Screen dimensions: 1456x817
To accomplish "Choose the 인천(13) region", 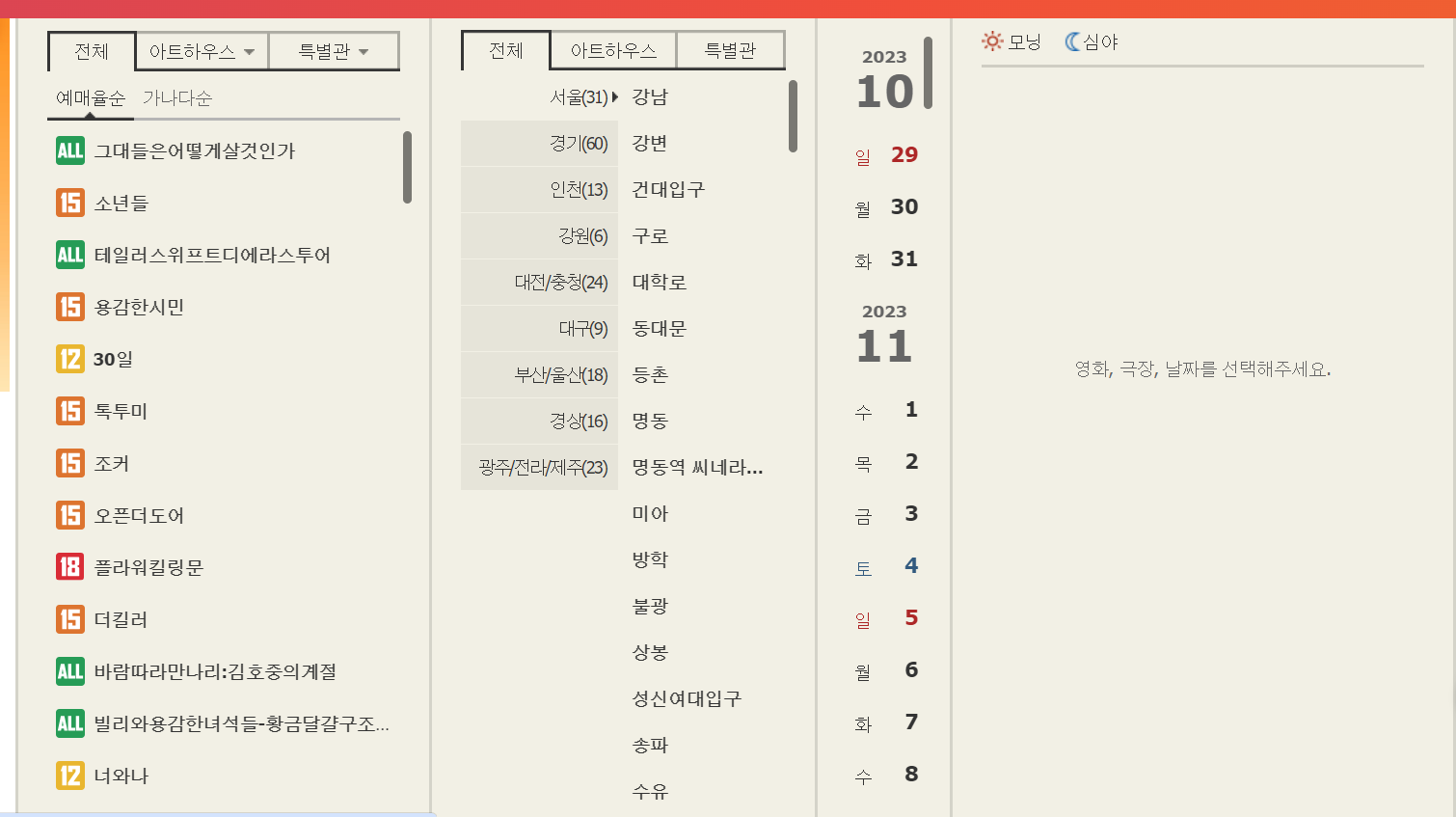I will (x=539, y=190).
